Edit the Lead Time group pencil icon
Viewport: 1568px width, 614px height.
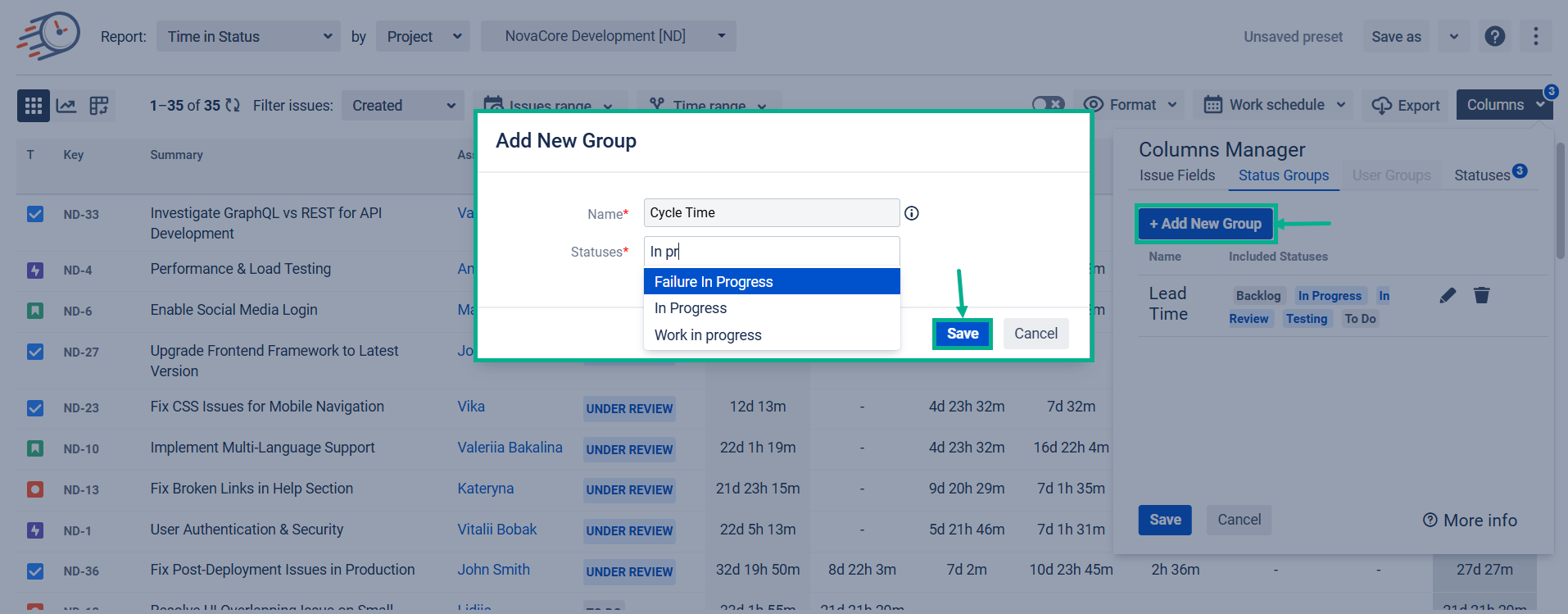click(1448, 295)
